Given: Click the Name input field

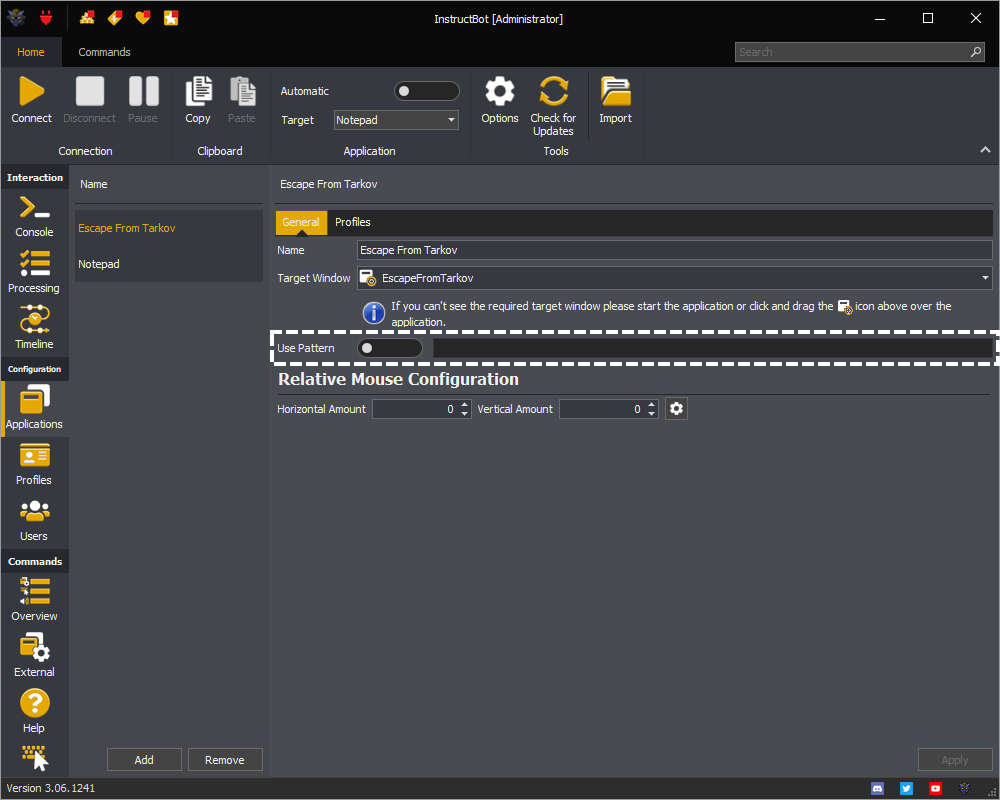Looking at the screenshot, I should tap(675, 250).
